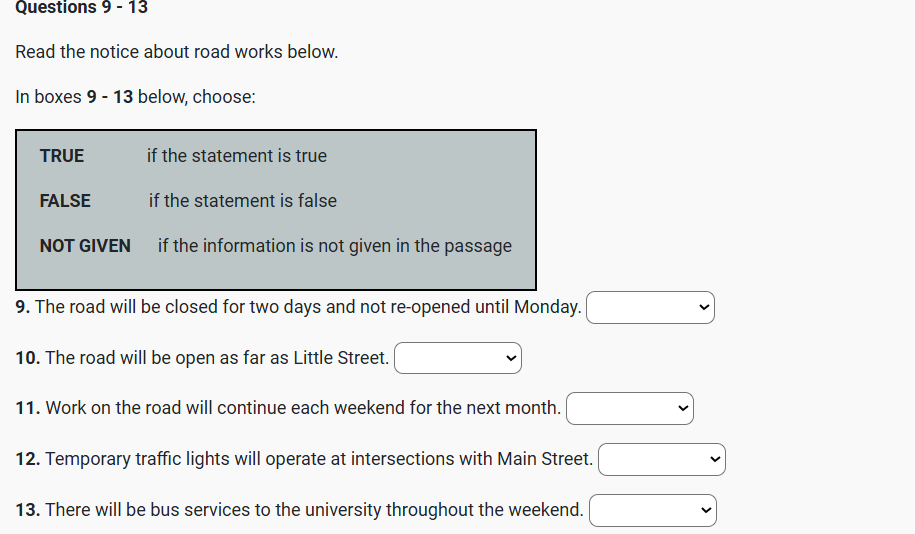915x534 pixels.
Task: Click the bold TRUE label
Action: tap(62, 156)
